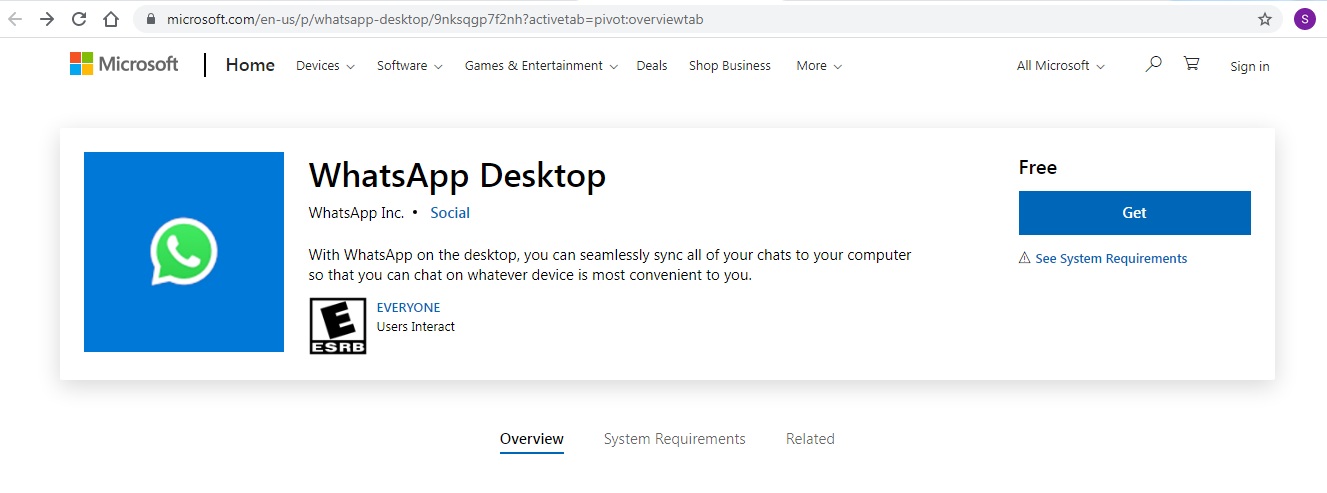
Task: Open See System Requirements link
Action: coord(1111,259)
